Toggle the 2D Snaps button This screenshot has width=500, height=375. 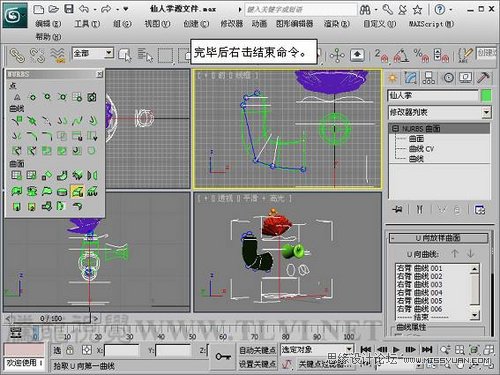tap(381, 55)
